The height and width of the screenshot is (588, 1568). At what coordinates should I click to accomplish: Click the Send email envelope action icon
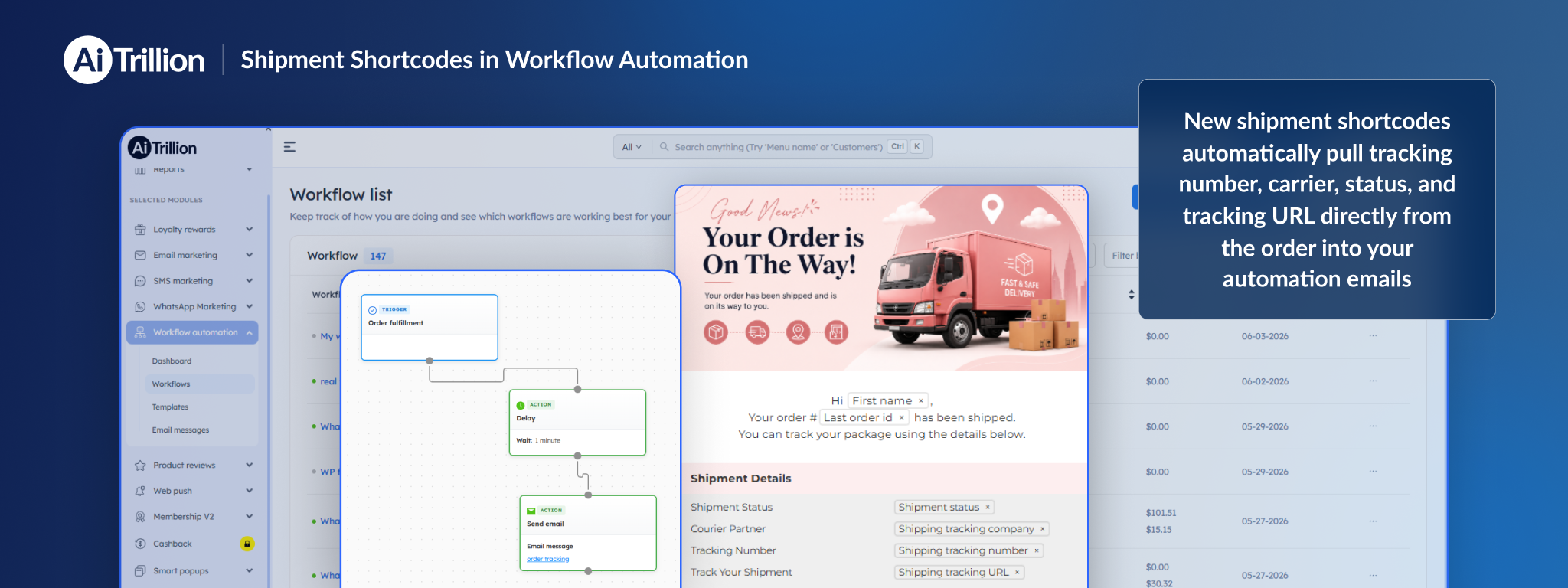tap(531, 511)
